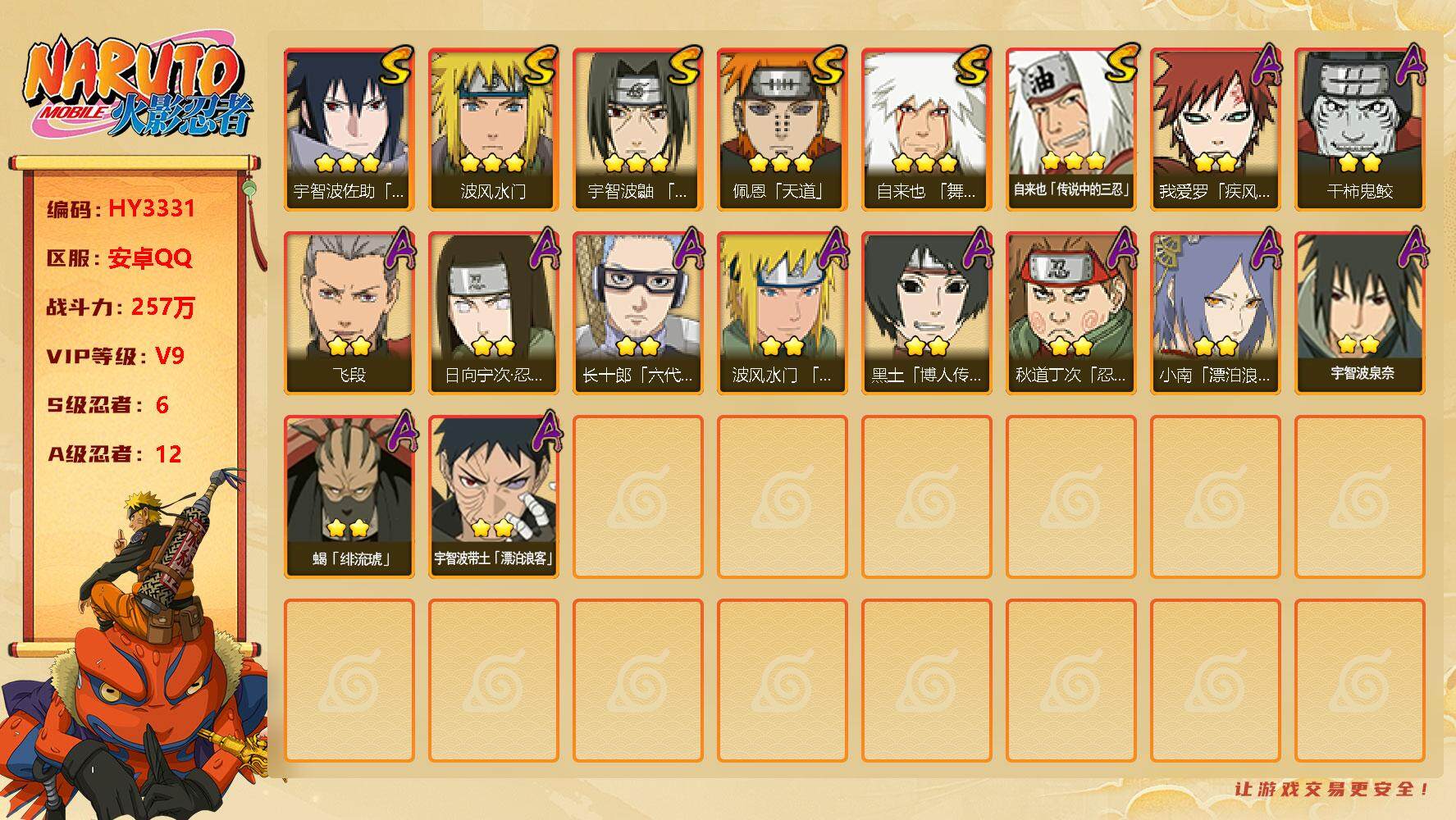The height and width of the screenshot is (820, 1456).
Task: Open the 宇智波泉奈 ninja card
Action: pyautogui.click(x=1359, y=313)
